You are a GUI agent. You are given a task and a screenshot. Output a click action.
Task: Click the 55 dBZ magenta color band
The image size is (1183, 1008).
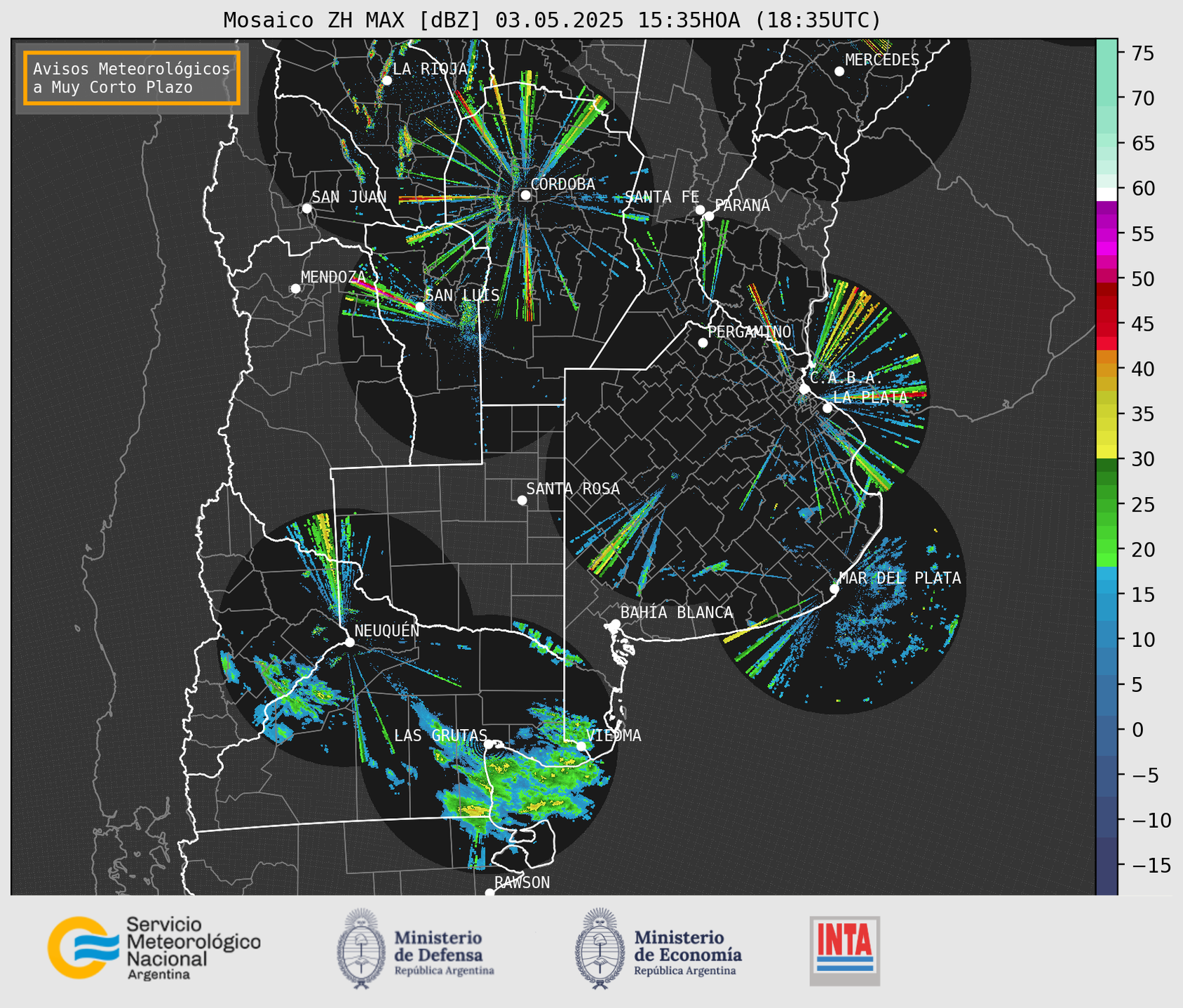1107,233
